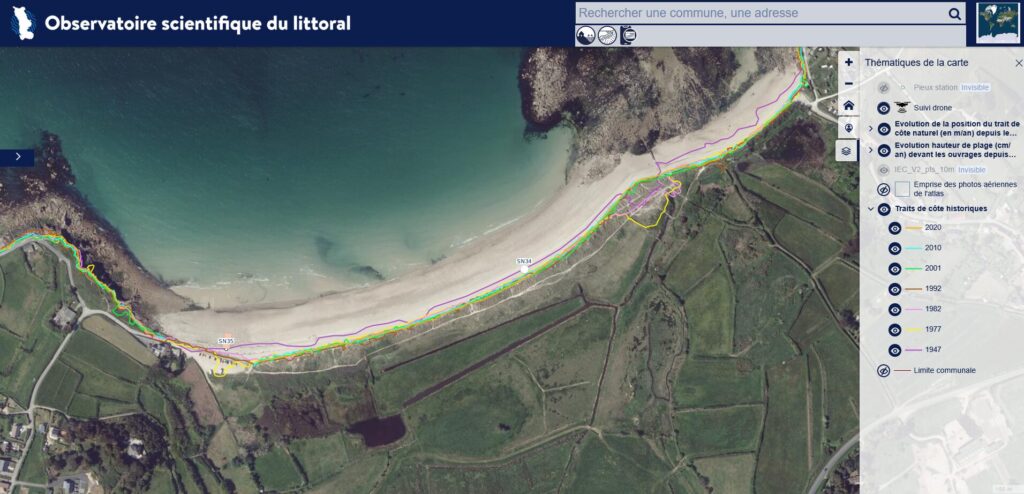The image size is (1024, 494).
Task: Toggle visibility of Suivi drone layer
Action: coord(884,108)
